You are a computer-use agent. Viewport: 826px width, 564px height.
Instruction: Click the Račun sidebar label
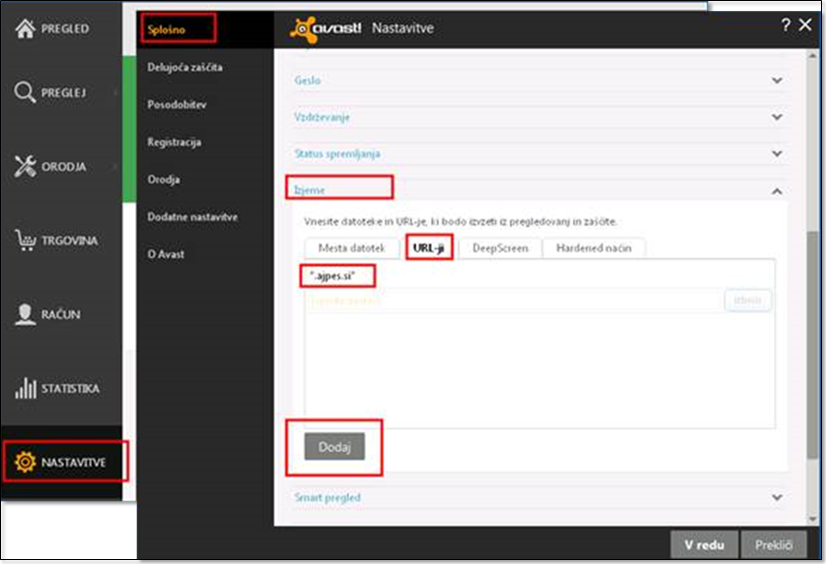click(x=61, y=315)
